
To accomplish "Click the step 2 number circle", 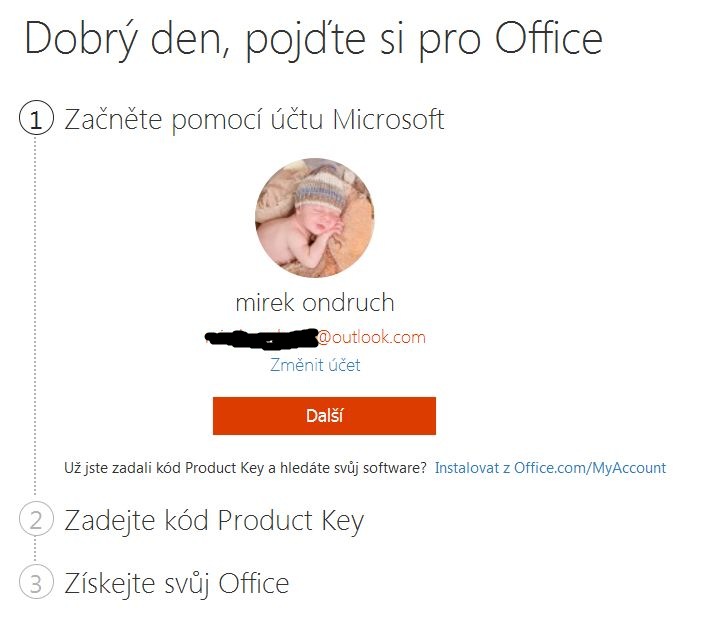I will point(35,520).
